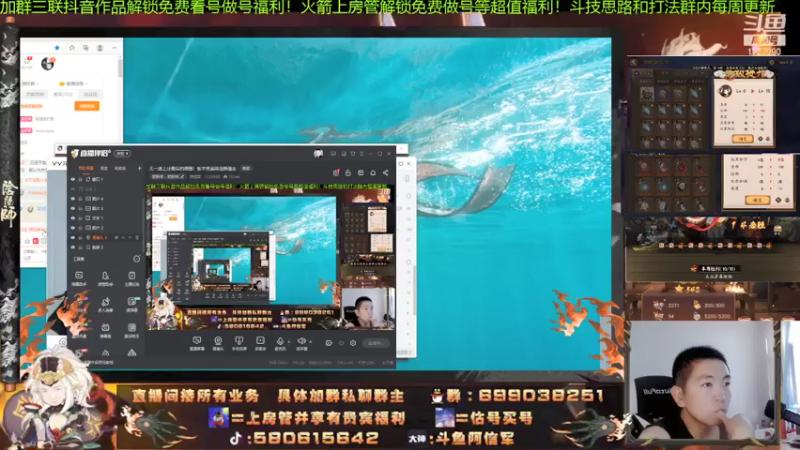
Task: Open the three-dot browser menu
Action: 114,48
